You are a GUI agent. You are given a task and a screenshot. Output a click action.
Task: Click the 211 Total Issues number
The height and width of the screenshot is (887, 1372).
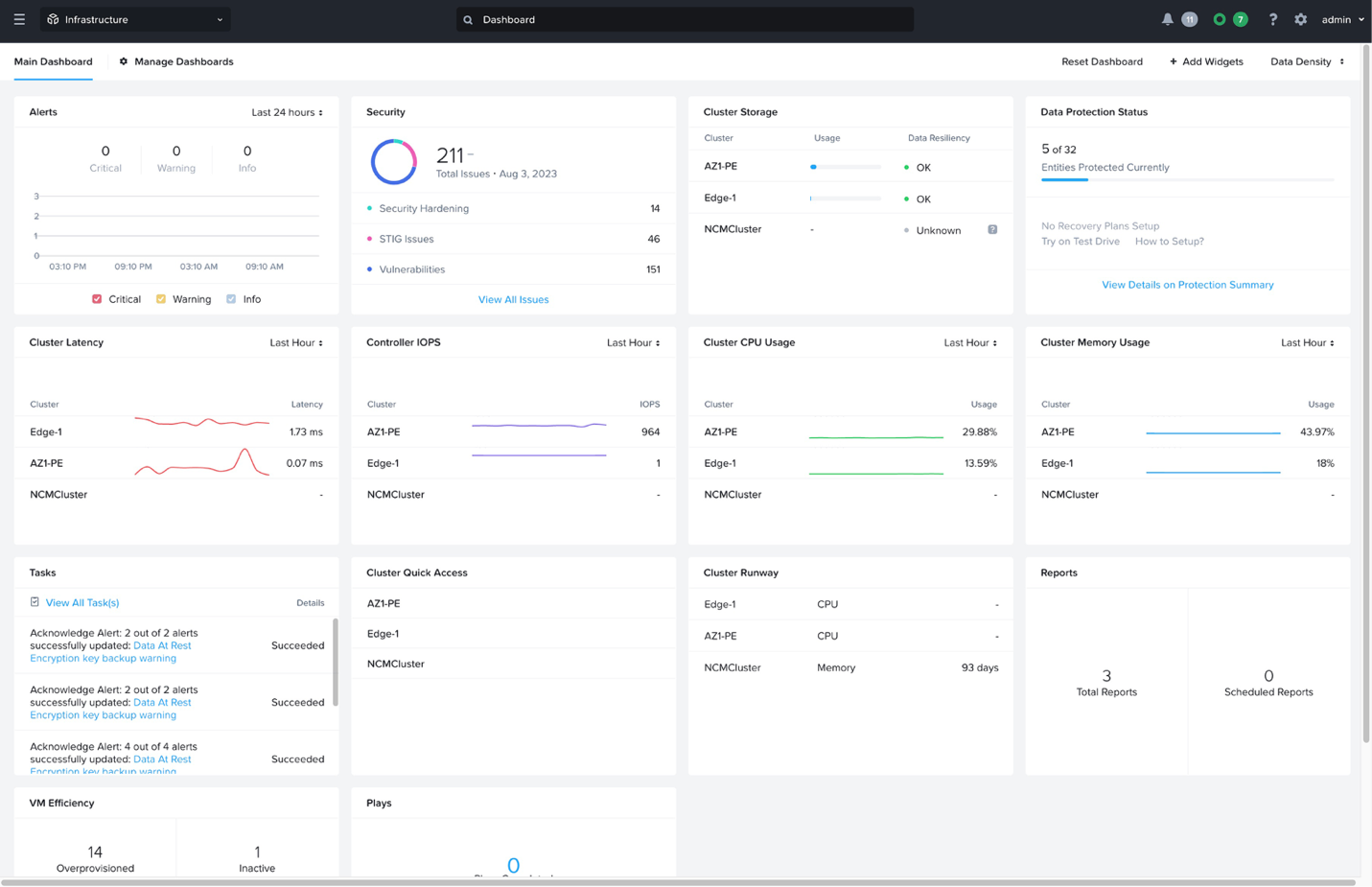(x=450, y=154)
